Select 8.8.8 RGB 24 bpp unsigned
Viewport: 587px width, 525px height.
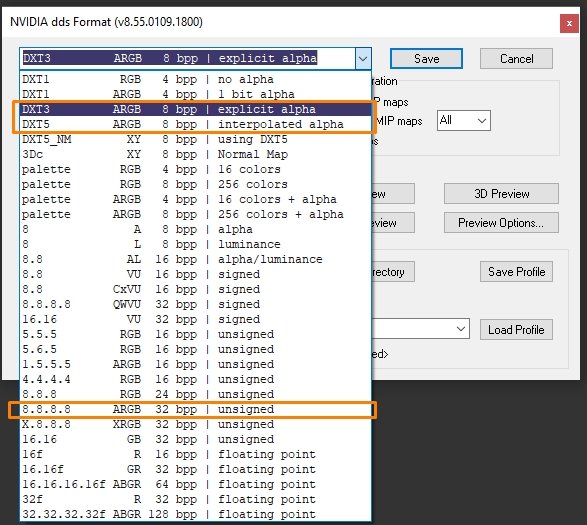(x=195, y=394)
